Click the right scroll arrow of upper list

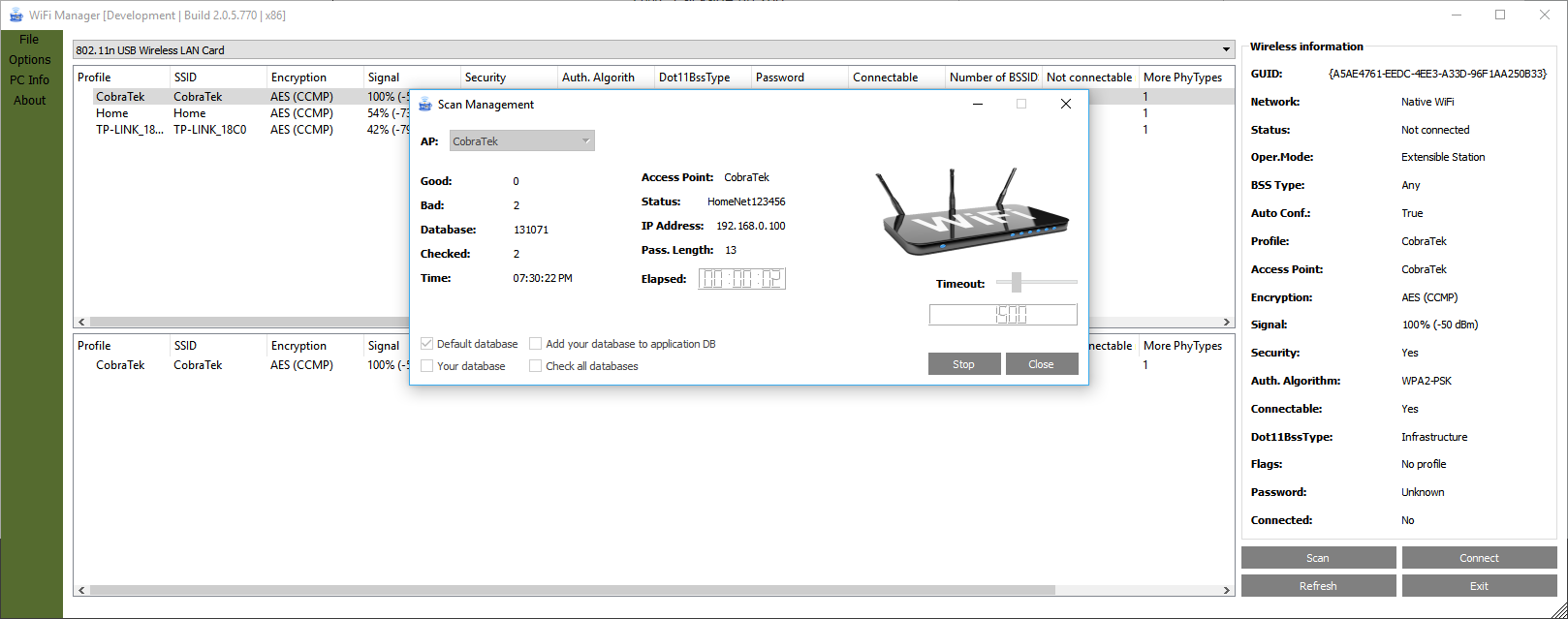[x=1226, y=322]
